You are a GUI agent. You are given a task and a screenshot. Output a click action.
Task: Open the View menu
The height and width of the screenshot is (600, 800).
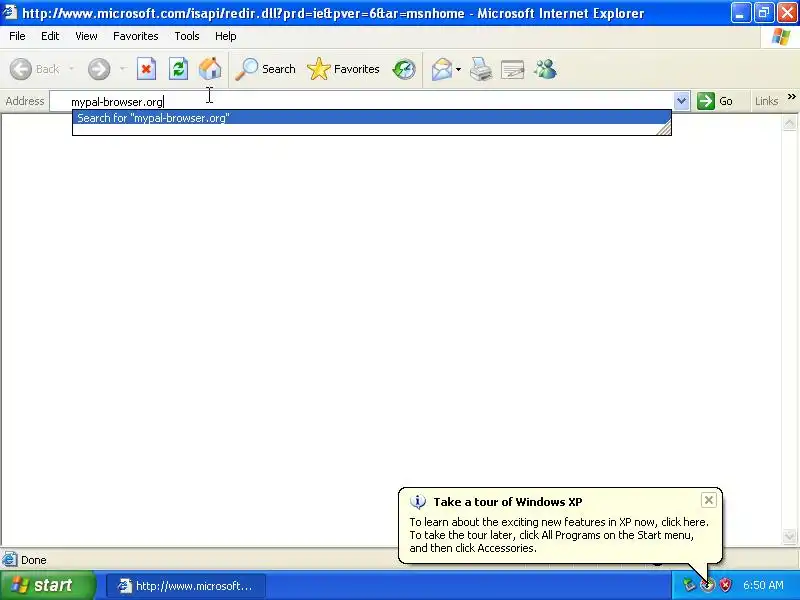[86, 36]
